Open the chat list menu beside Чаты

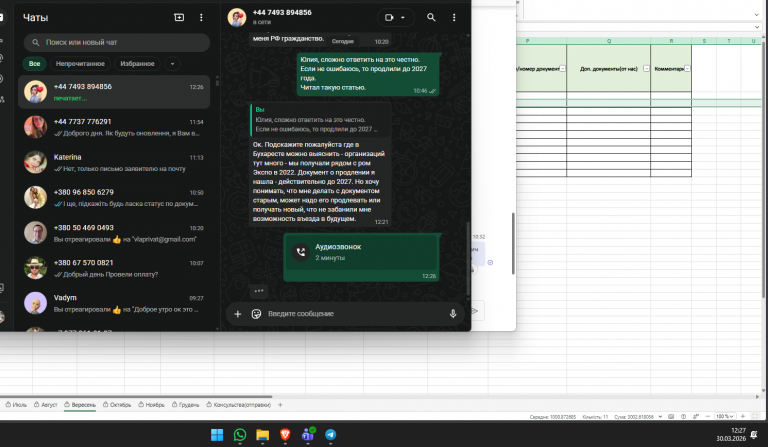[x=201, y=17]
